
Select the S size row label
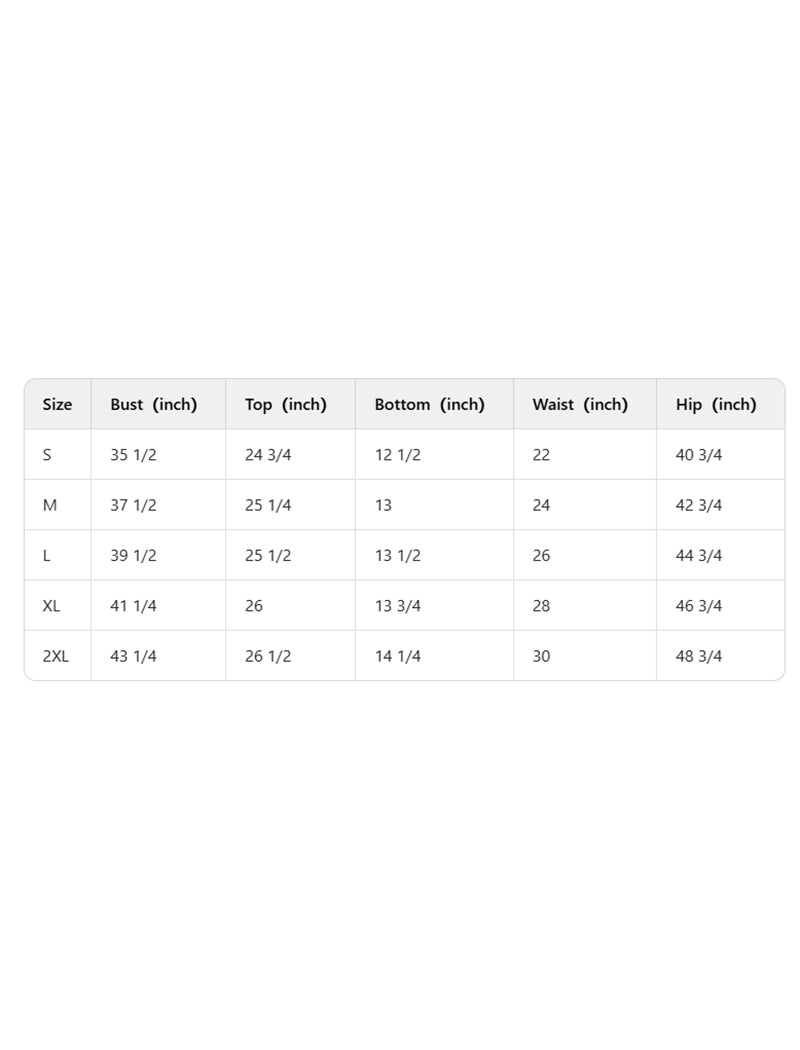47,455
